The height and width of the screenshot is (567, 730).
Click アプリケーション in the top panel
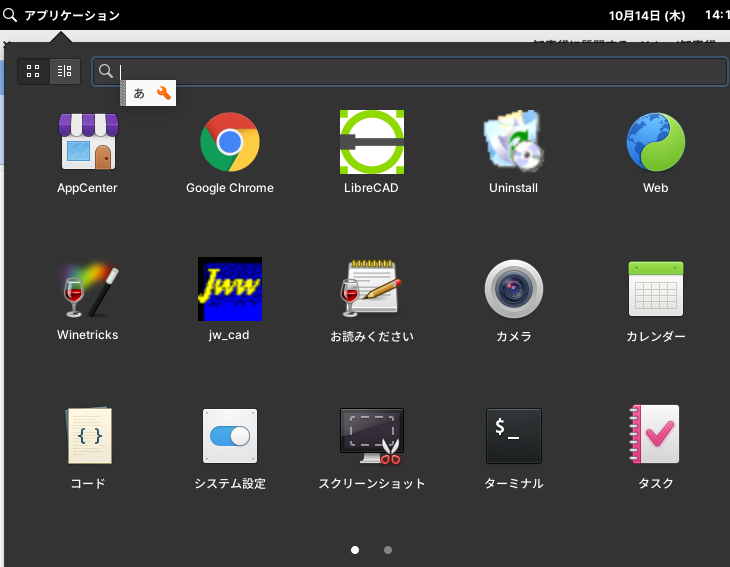click(72, 16)
